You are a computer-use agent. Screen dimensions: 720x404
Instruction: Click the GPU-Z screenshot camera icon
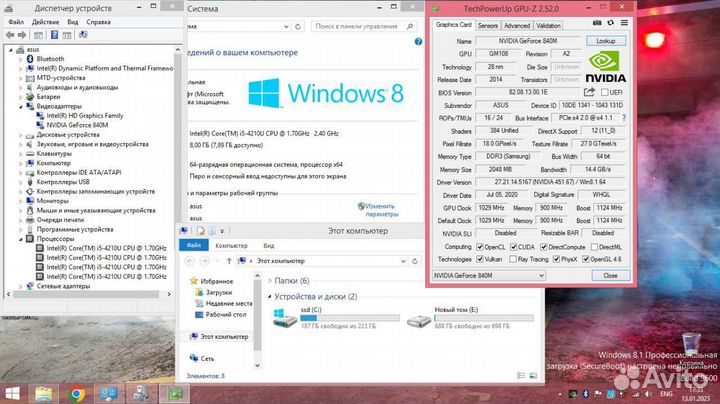(597, 22)
